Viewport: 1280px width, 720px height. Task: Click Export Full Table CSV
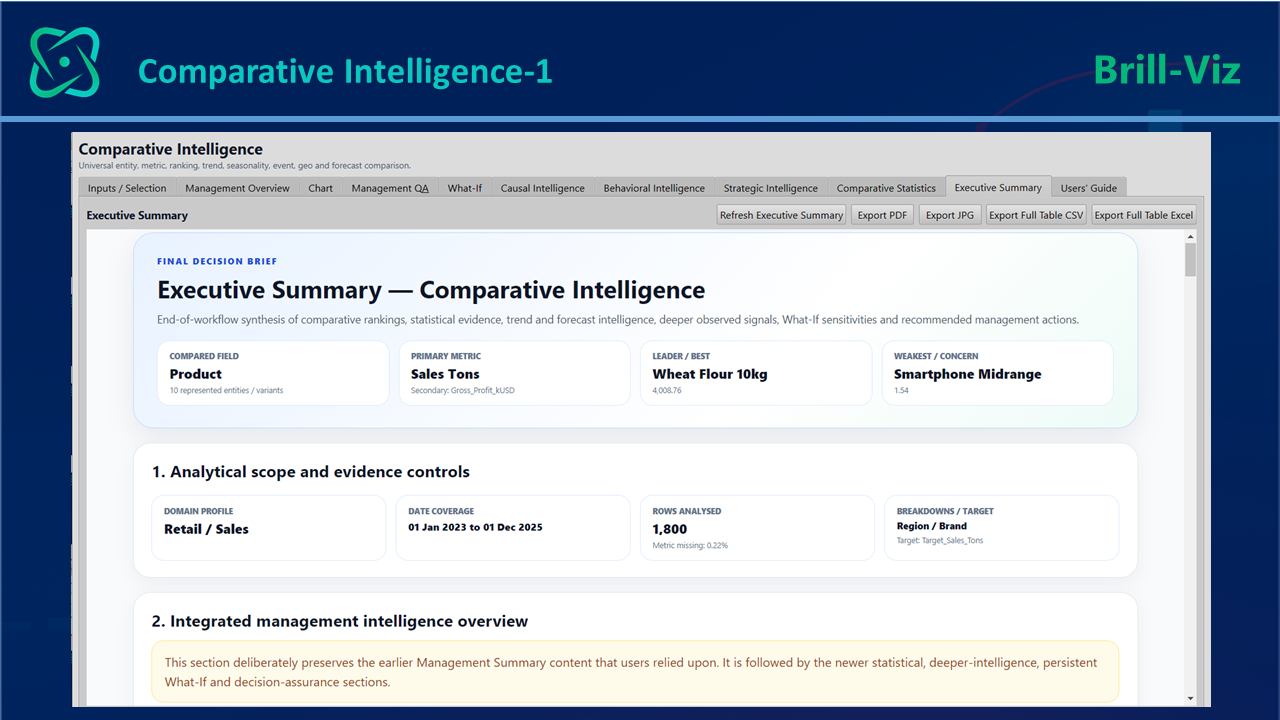1036,215
